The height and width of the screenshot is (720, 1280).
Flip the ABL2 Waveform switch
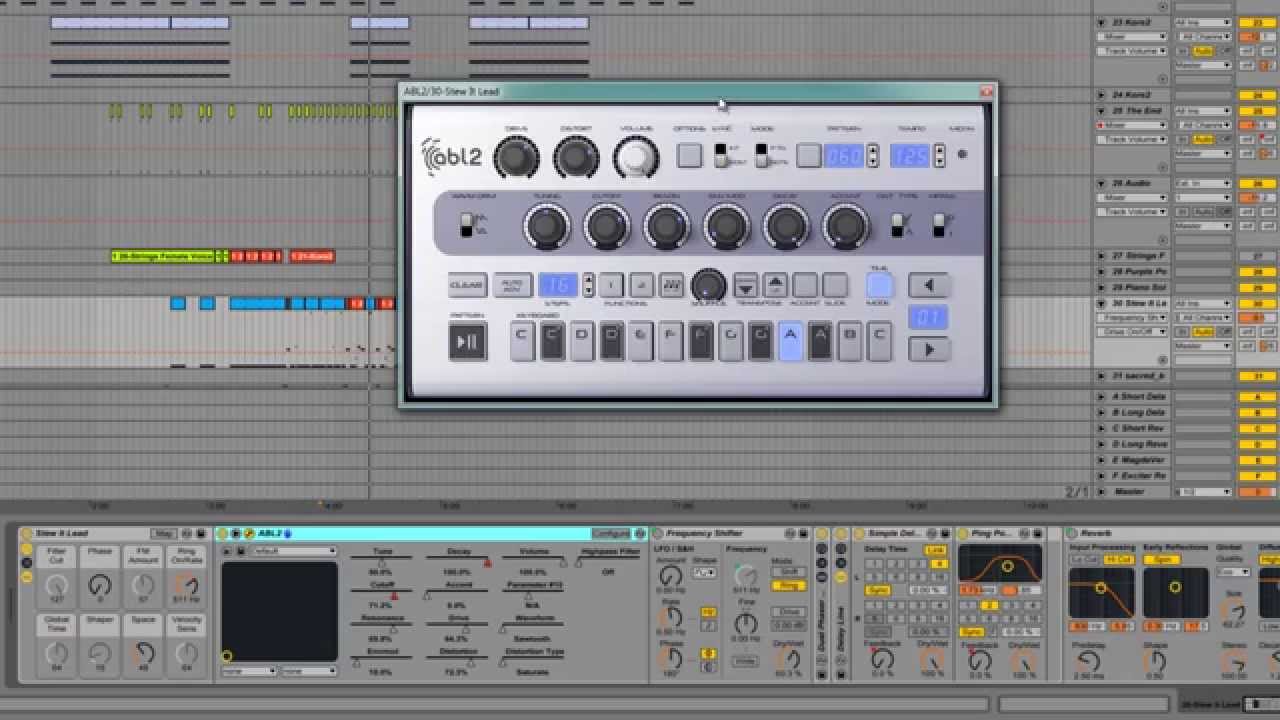tap(465, 226)
